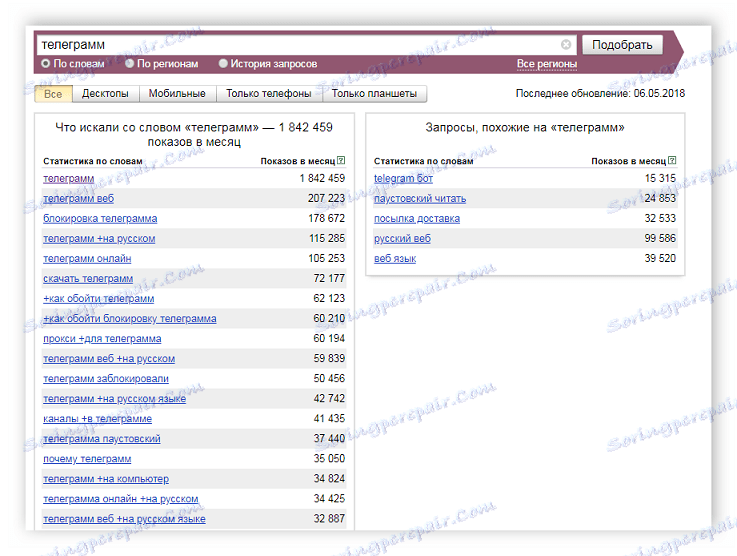Open the скачать телеграмм link
This screenshot has height=556, width=737.
point(88,279)
